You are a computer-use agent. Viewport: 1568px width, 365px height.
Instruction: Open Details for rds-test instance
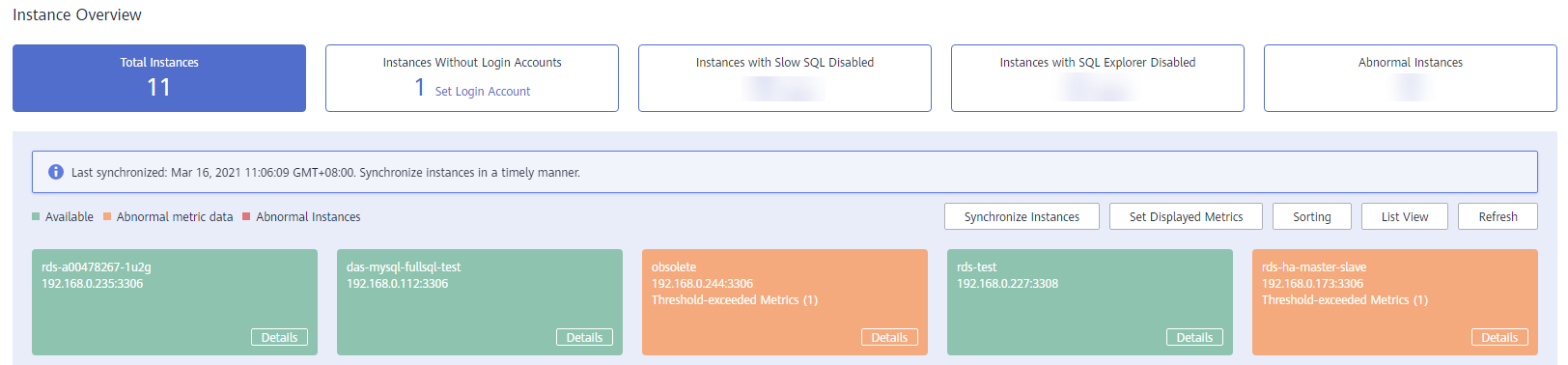click(1194, 337)
